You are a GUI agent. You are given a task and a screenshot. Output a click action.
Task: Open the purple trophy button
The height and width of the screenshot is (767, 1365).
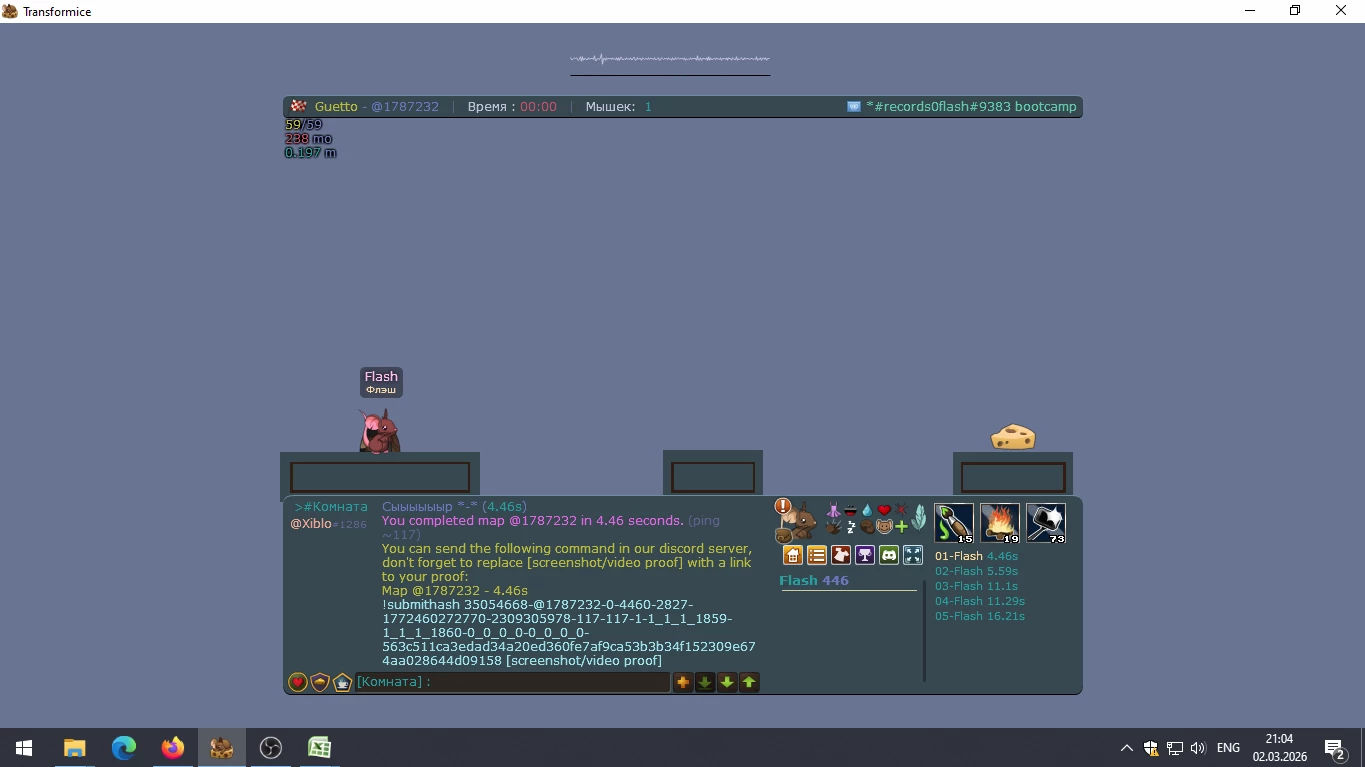865,555
